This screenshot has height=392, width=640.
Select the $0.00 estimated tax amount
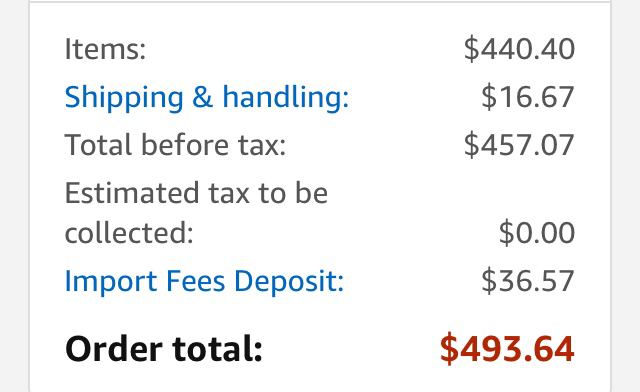[x=537, y=233]
